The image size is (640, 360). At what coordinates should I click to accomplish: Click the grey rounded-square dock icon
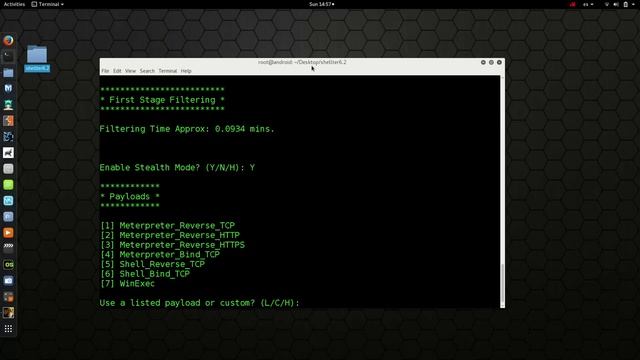pos(8,169)
